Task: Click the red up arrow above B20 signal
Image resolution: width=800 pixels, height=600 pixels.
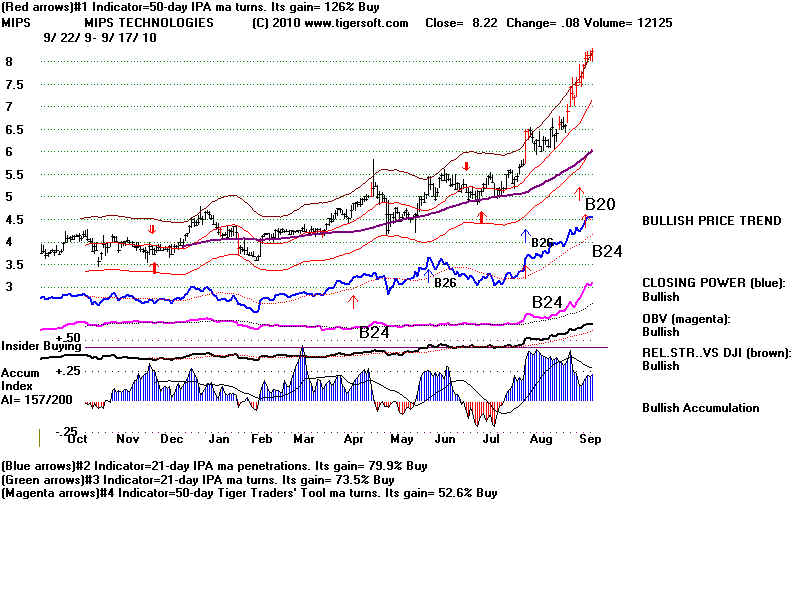Action: (x=577, y=191)
